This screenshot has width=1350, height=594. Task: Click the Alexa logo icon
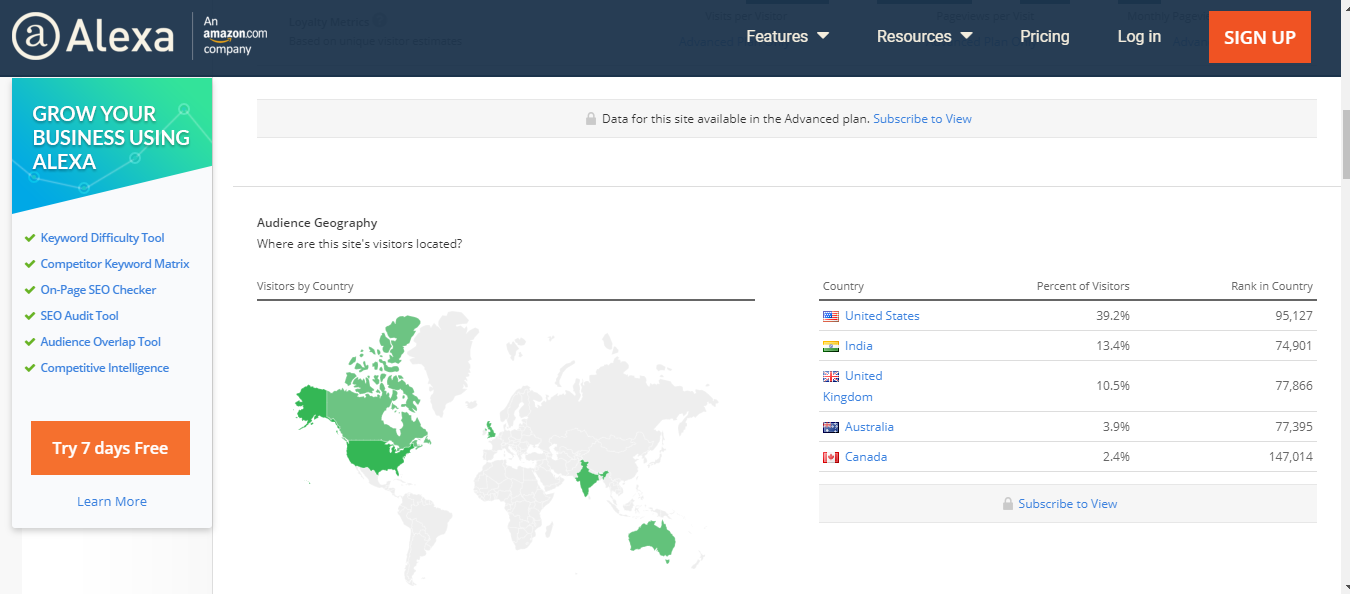[36, 37]
